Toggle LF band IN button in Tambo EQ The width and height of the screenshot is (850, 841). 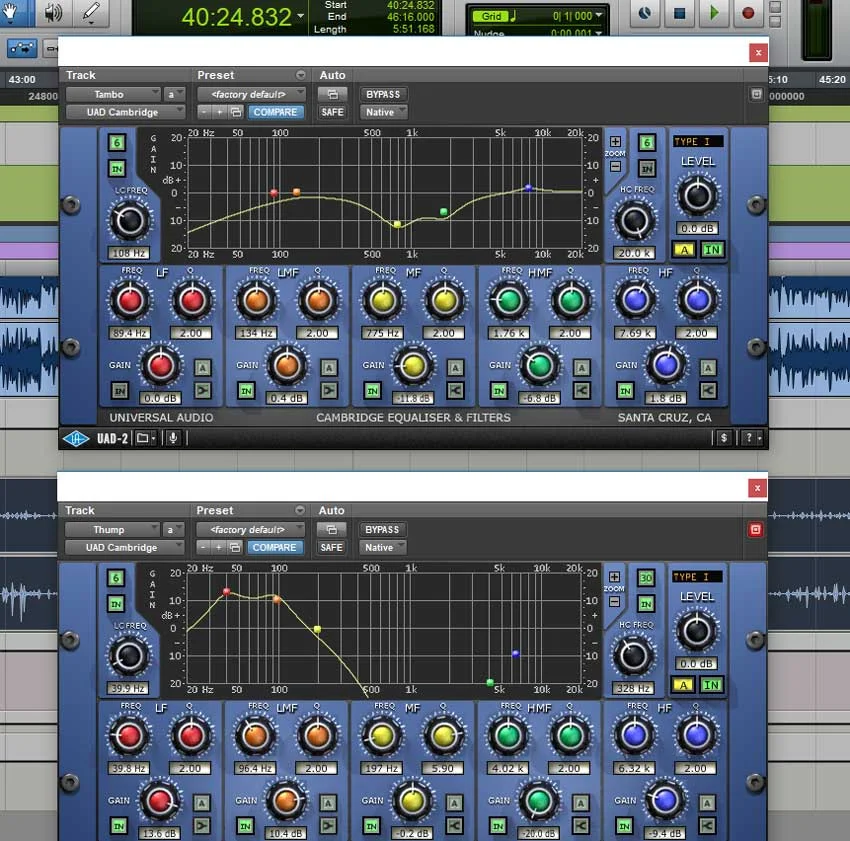[x=120, y=391]
